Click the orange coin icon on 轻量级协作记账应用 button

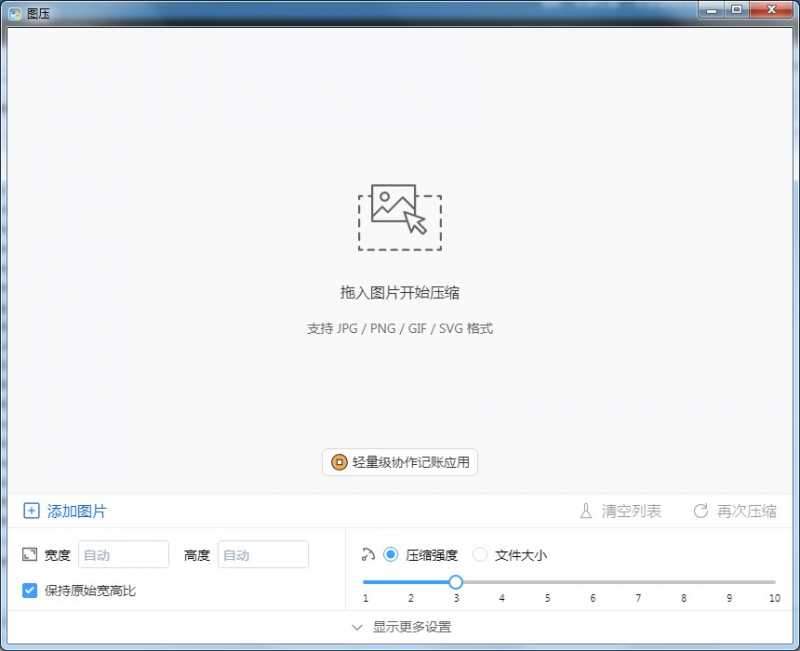[x=337, y=462]
